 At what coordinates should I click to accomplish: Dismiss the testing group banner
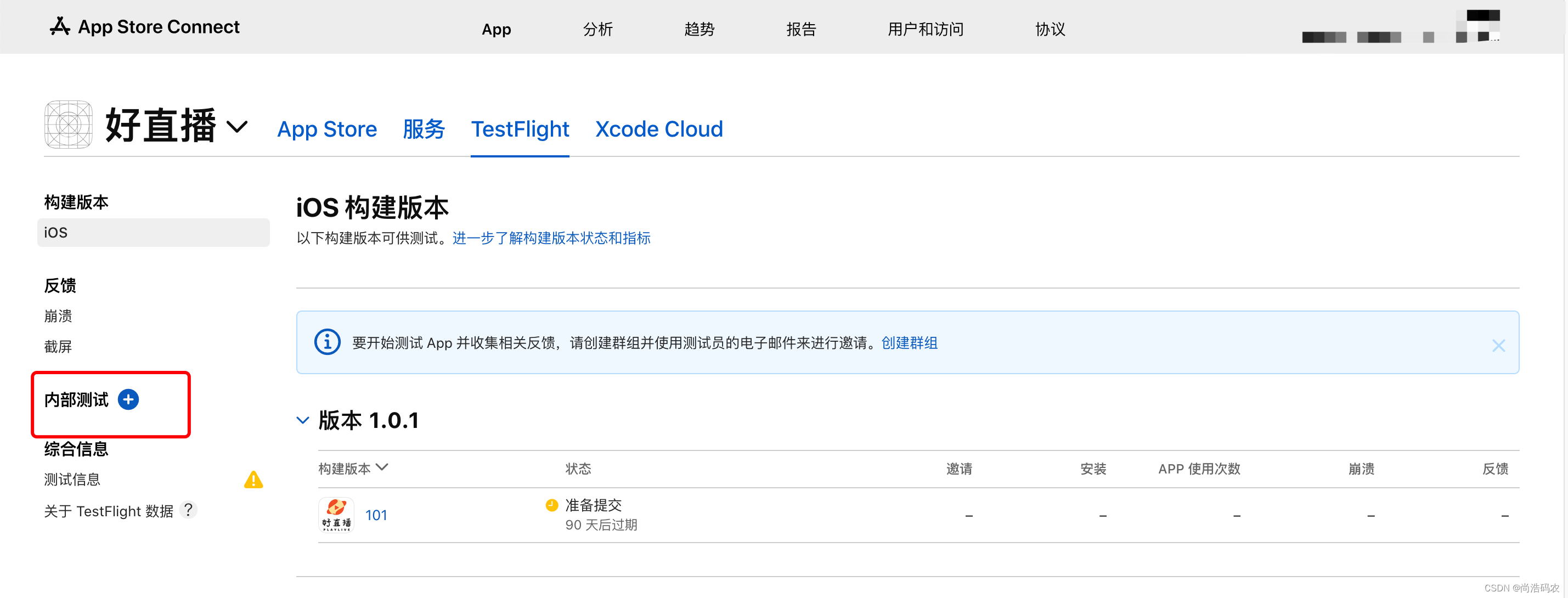[1499, 345]
